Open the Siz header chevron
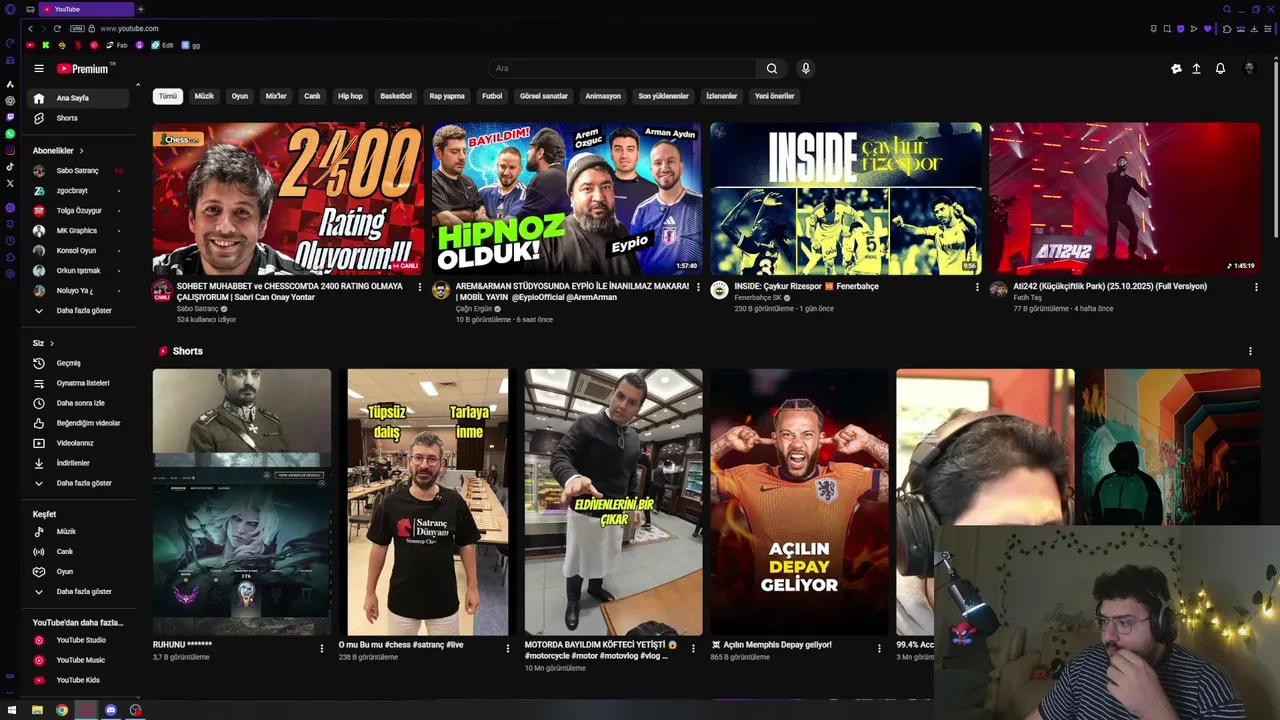This screenshot has width=1280, height=720. click(52, 343)
